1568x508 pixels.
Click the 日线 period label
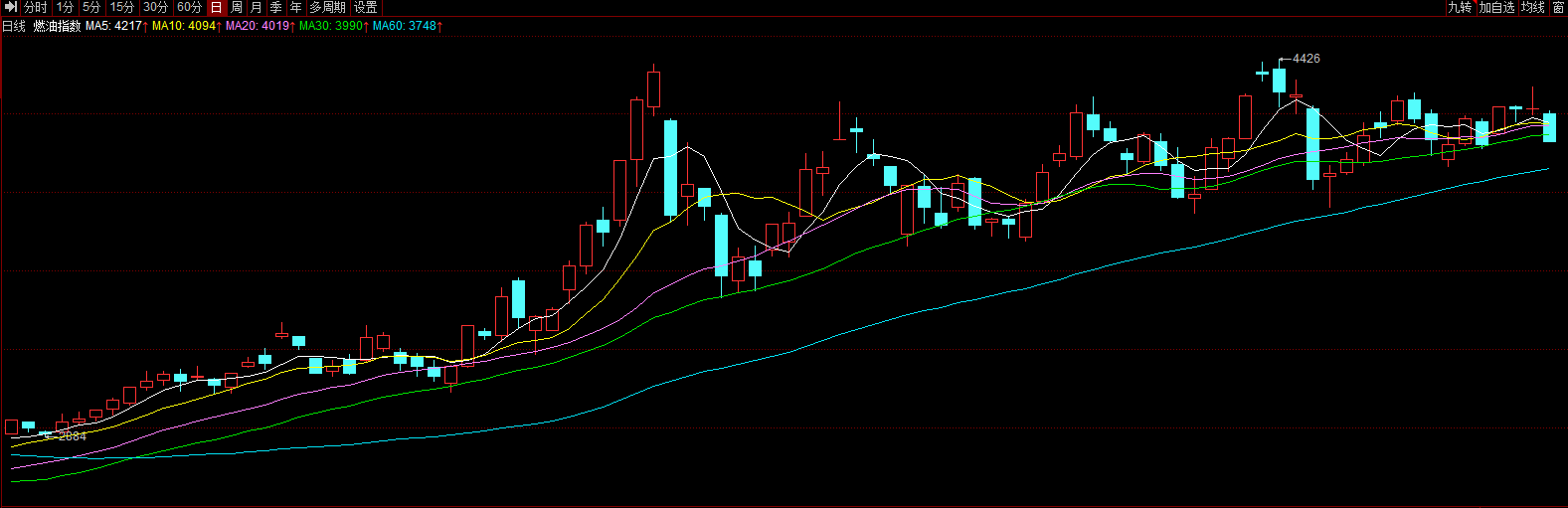pyautogui.click(x=14, y=26)
